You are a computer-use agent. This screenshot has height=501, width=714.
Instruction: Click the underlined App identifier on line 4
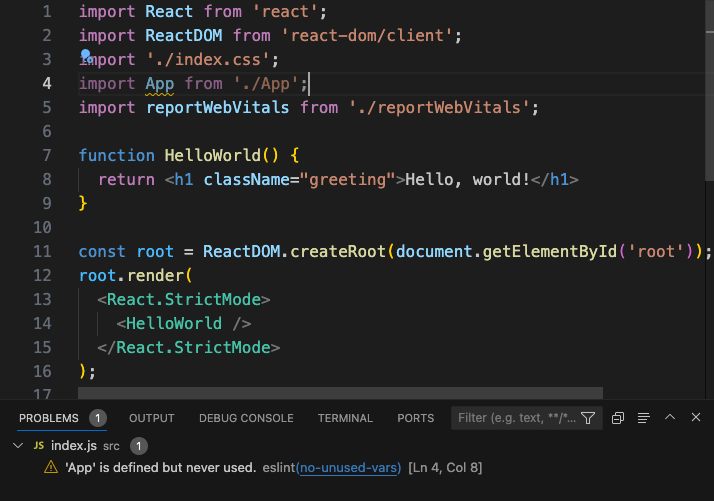159,83
